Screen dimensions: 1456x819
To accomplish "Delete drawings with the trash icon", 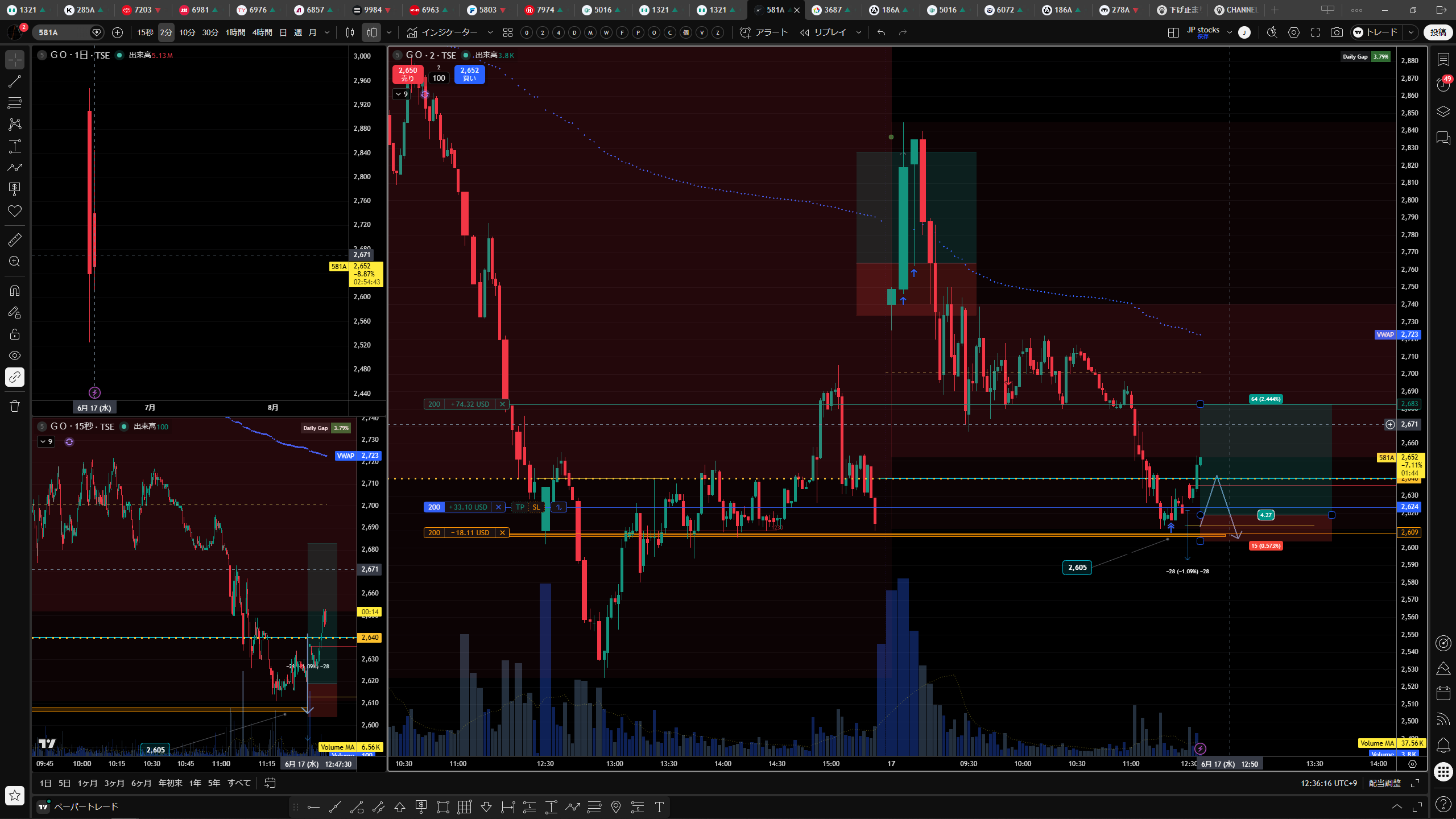I will 15,406.
